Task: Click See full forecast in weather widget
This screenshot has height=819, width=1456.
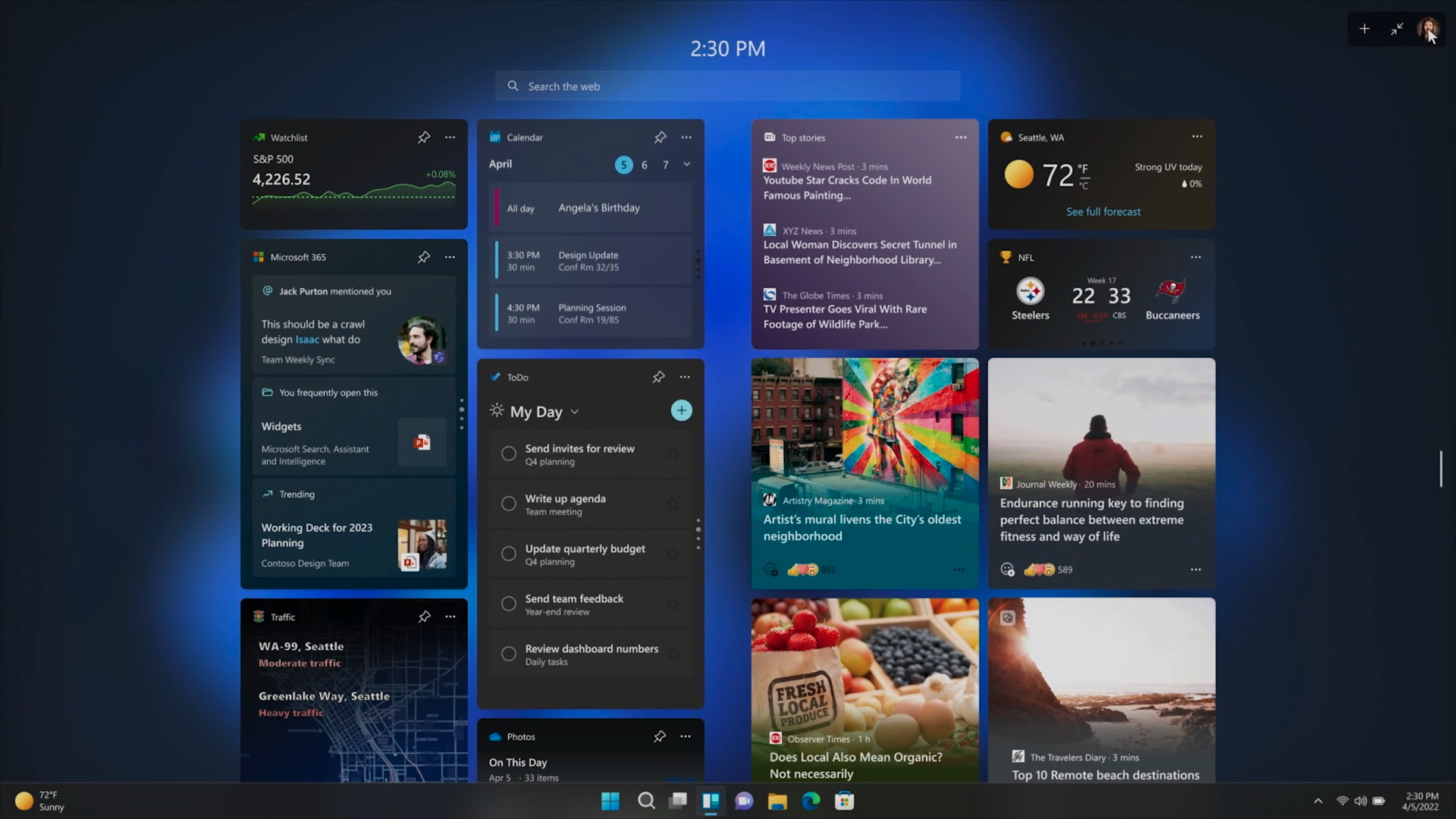Action: point(1102,211)
